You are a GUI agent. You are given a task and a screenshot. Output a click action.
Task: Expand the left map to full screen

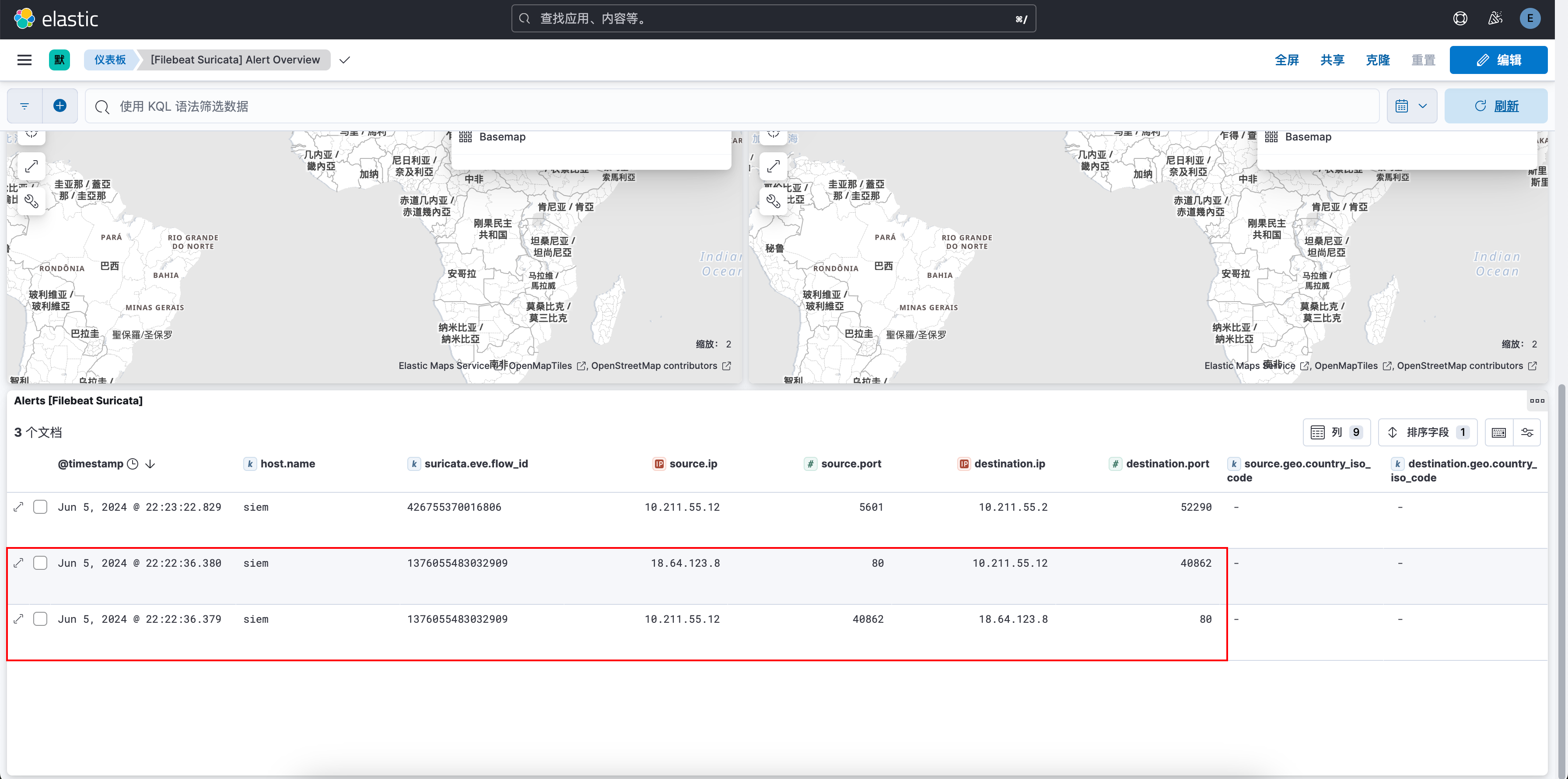(x=31, y=166)
